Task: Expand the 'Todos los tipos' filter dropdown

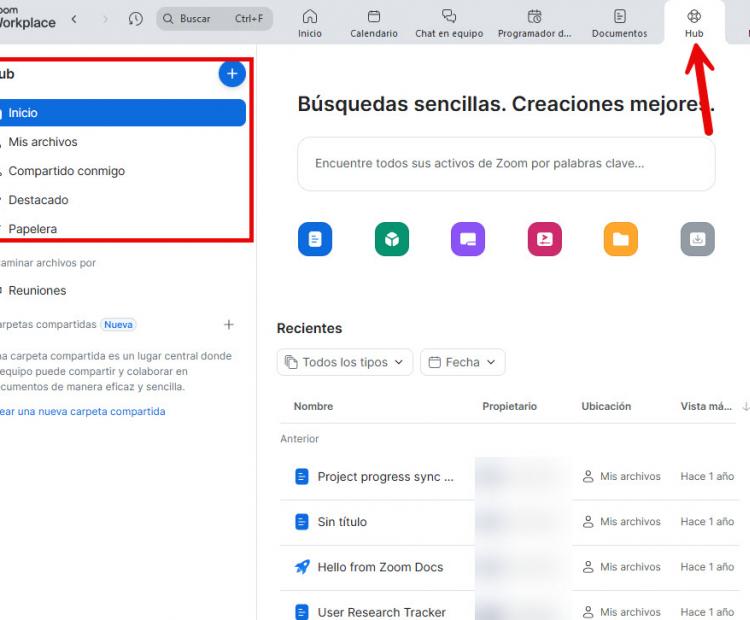Action: click(x=344, y=362)
